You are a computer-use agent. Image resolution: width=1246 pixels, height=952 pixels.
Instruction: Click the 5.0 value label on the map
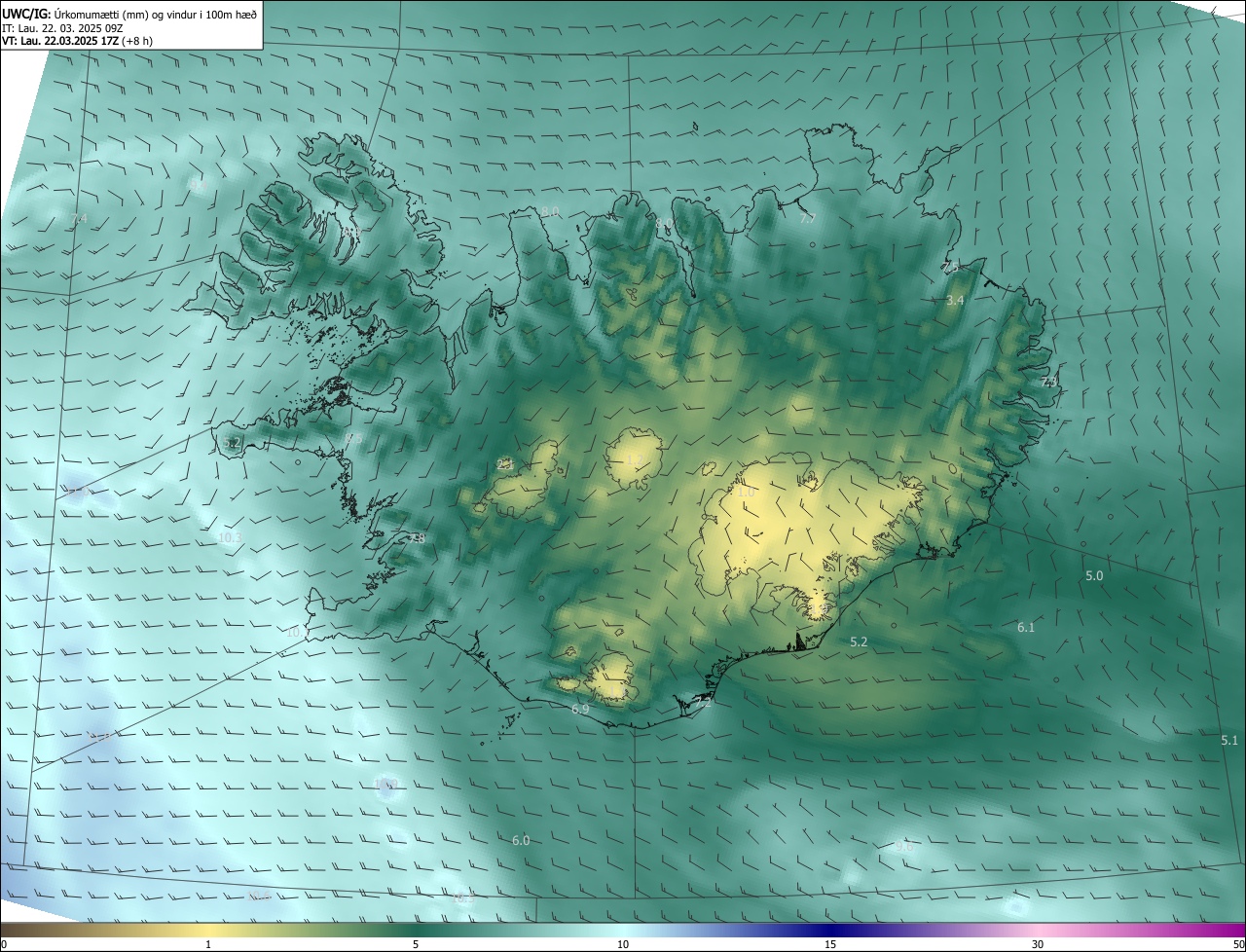[x=1094, y=576]
